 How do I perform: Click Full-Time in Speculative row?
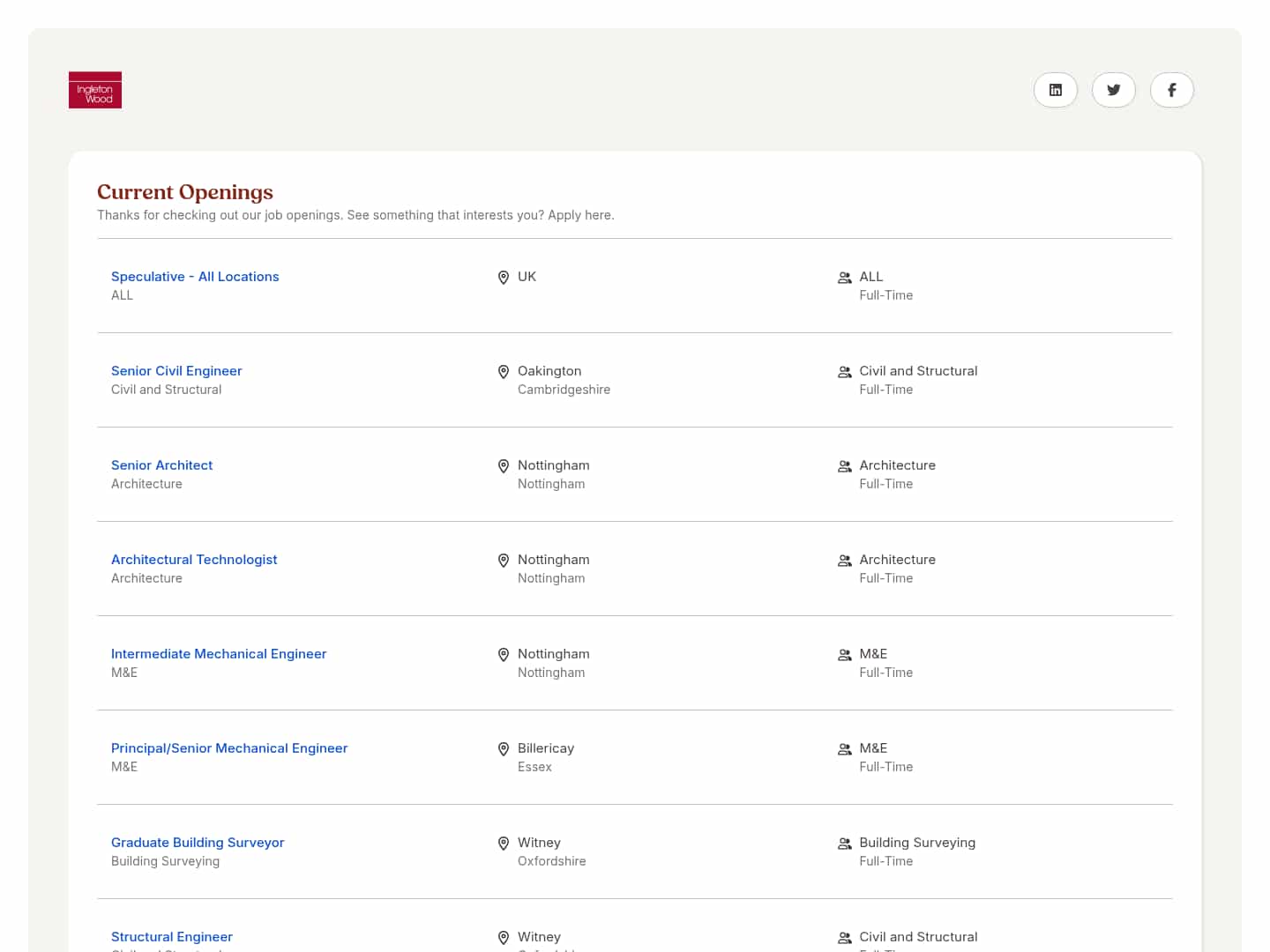(x=885, y=295)
